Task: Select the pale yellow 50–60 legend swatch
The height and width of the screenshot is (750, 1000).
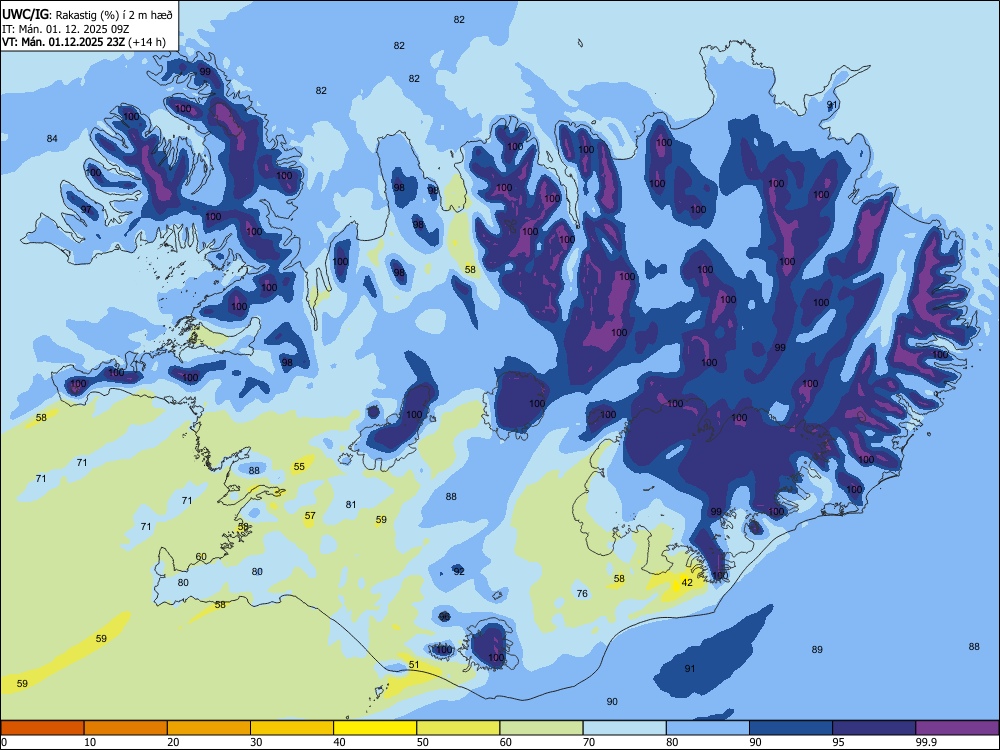Action: point(459,728)
